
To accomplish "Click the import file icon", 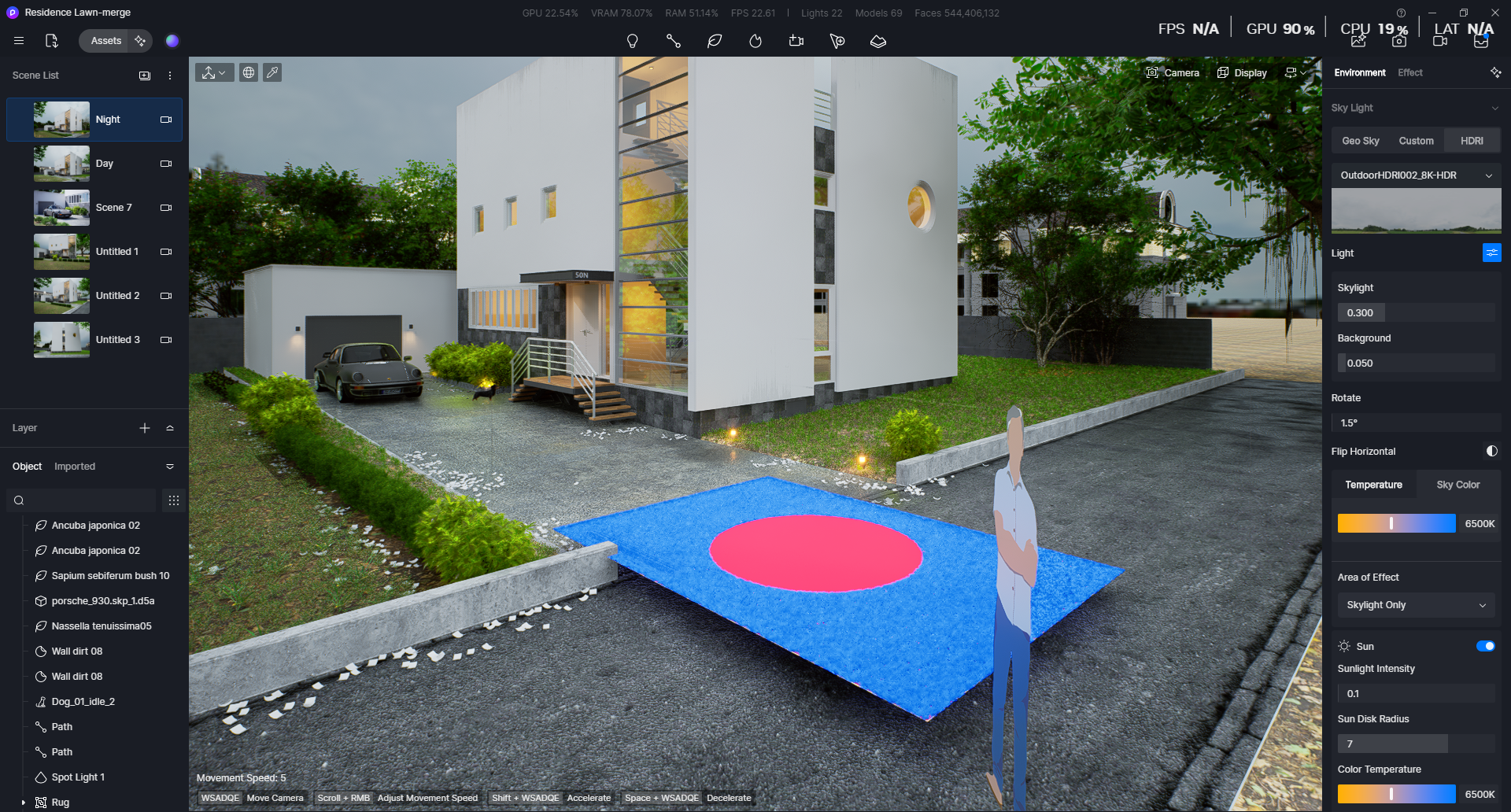I will pyautogui.click(x=52, y=41).
